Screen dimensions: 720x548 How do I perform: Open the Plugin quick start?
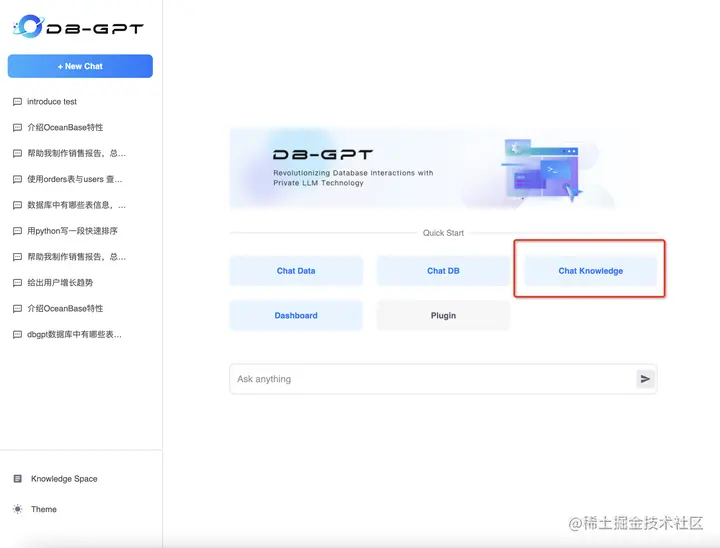coord(443,316)
